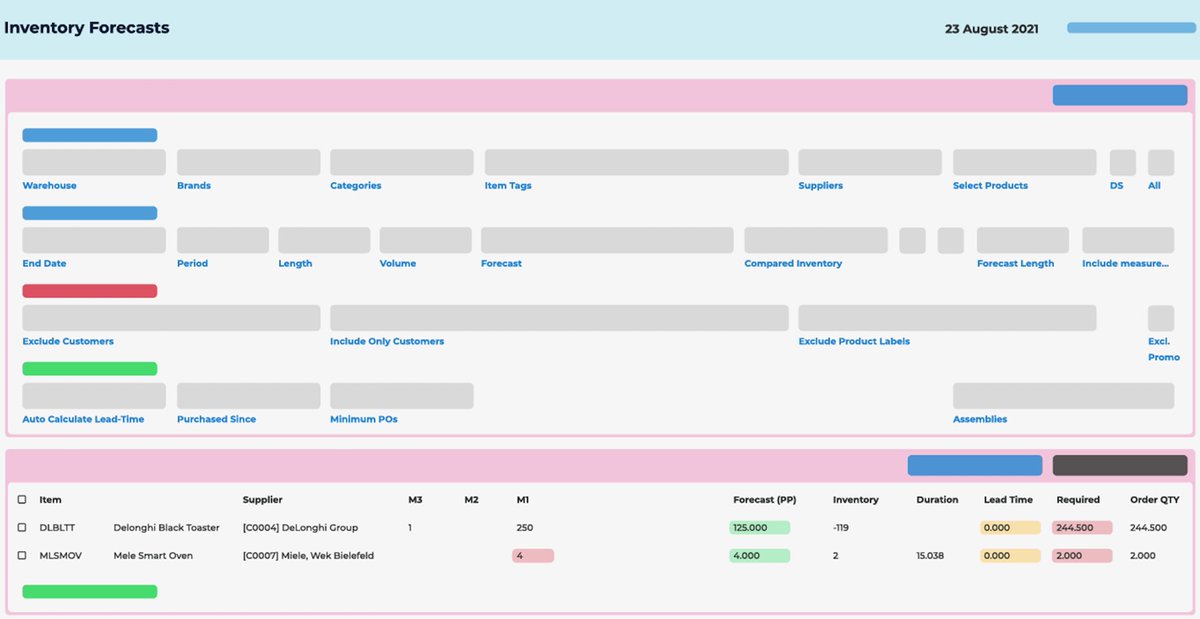Viewport: 1200px width, 619px height.
Task: Toggle the Excl. Promo box
Action: [x=1161, y=318]
